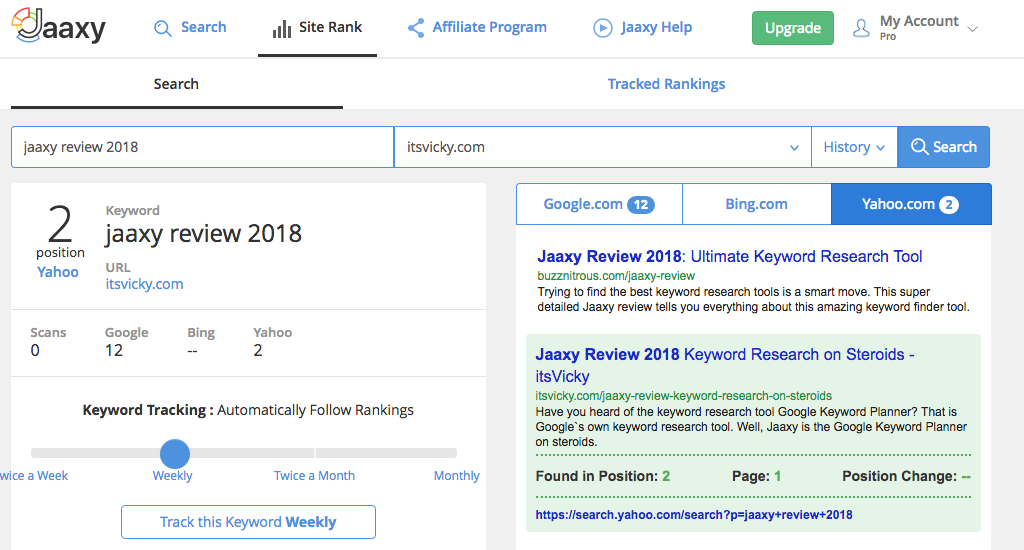Select the Yahoo.com results tab
Viewport: 1024px width, 550px height.
[911, 204]
